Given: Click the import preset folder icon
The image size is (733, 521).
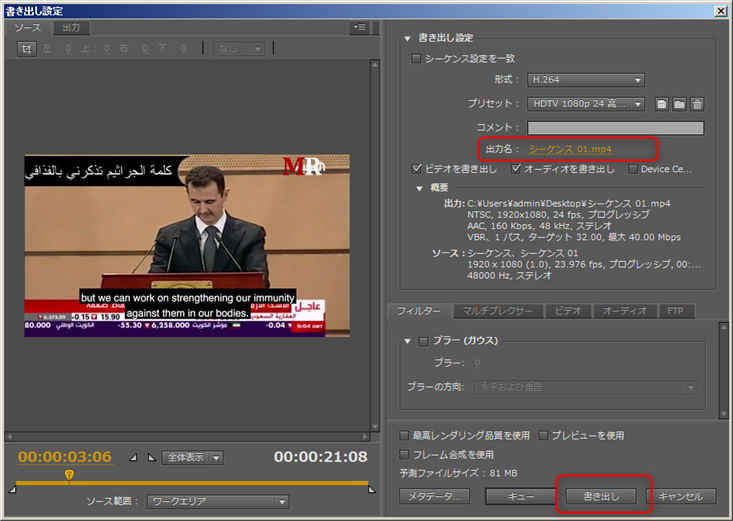Looking at the screenshot, I should [x=679, y=104].
